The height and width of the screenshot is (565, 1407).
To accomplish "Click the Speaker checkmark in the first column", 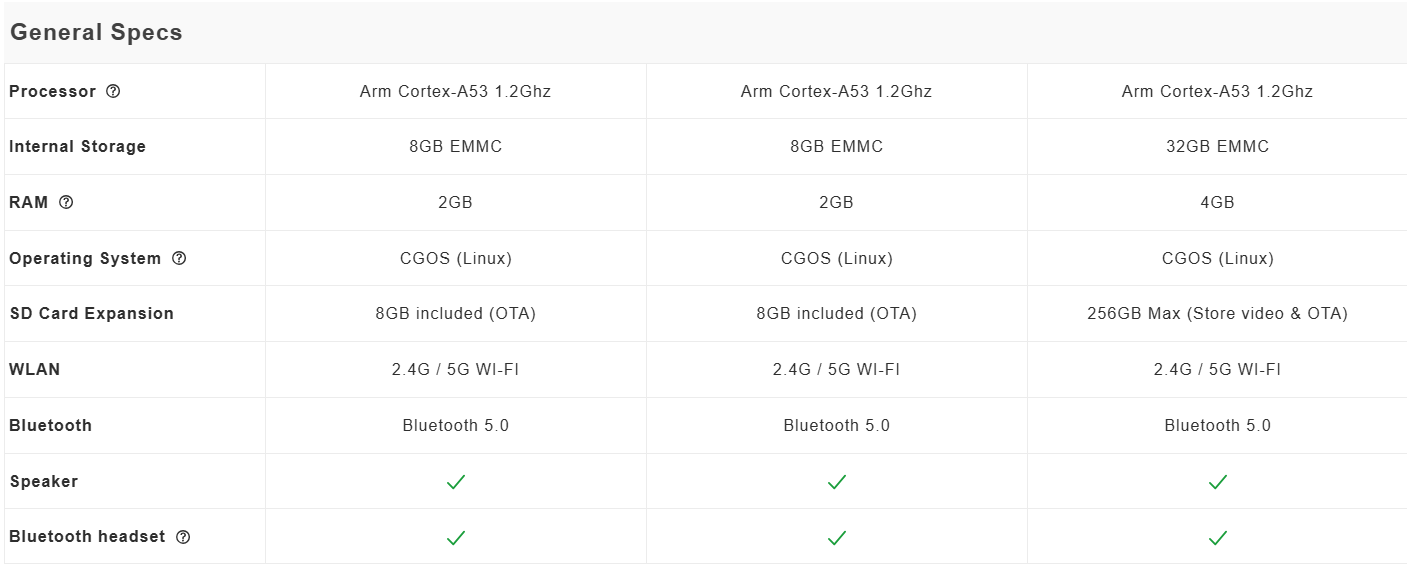I will click(x=456, y=482).
